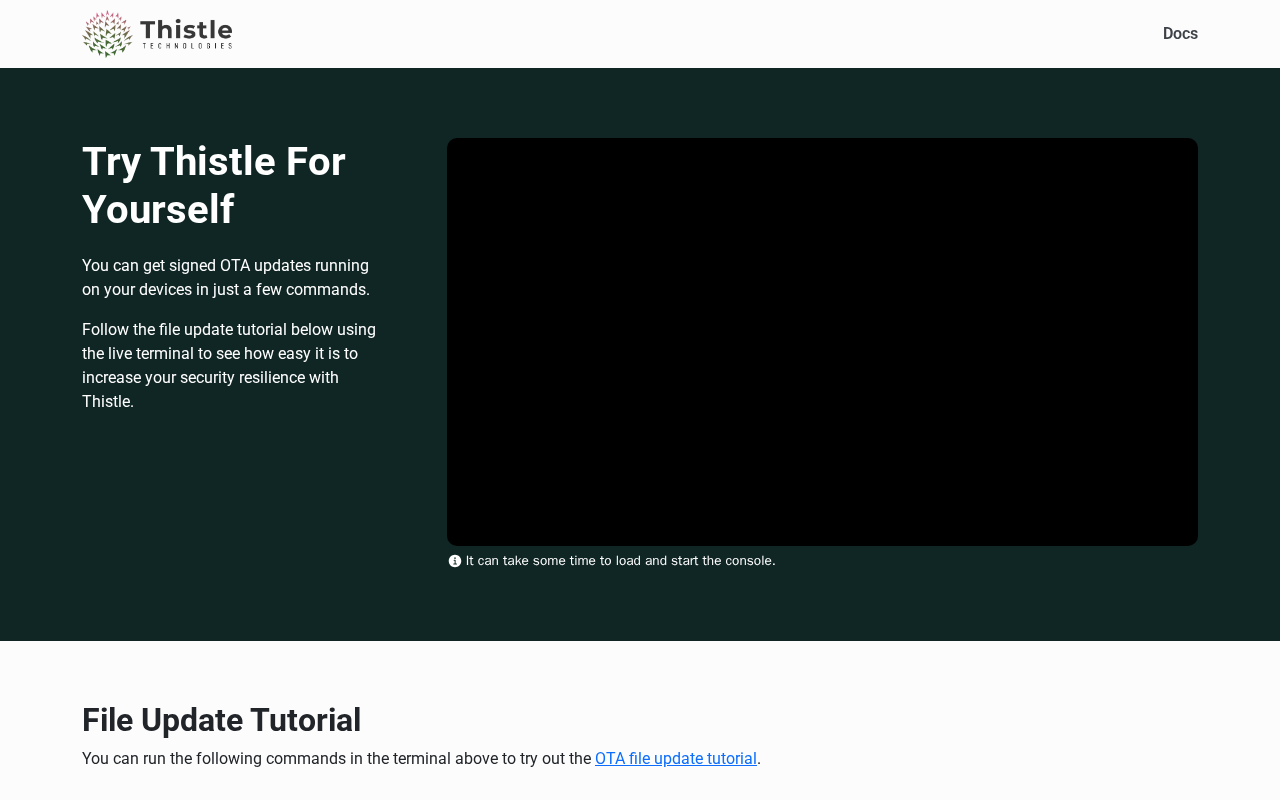Click the small TECHNOLOGIES text under Thistle
Viewport: 1280px width, 800px height.
coord(187,46)
